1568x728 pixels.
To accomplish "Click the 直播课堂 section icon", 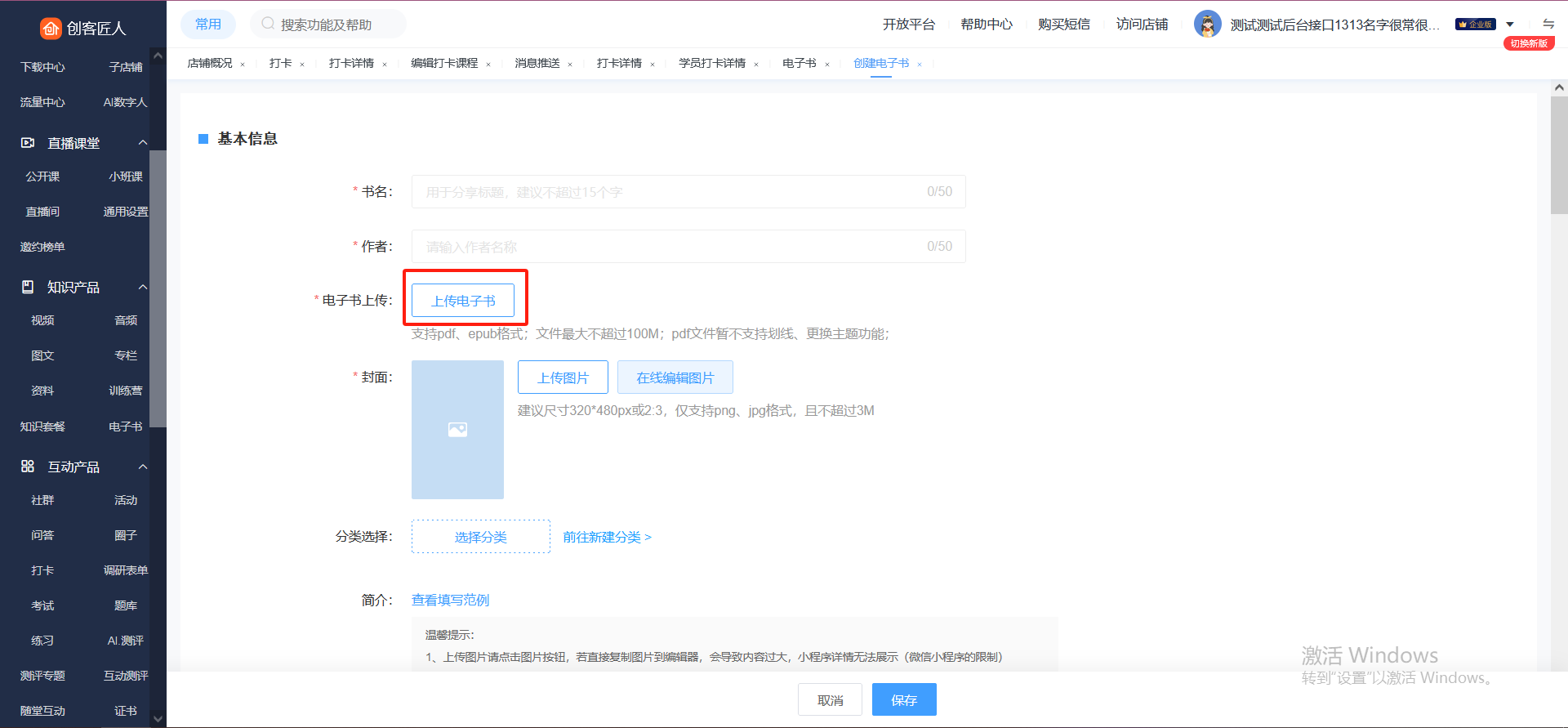I will pyautogui.click(x=28, y=143).
